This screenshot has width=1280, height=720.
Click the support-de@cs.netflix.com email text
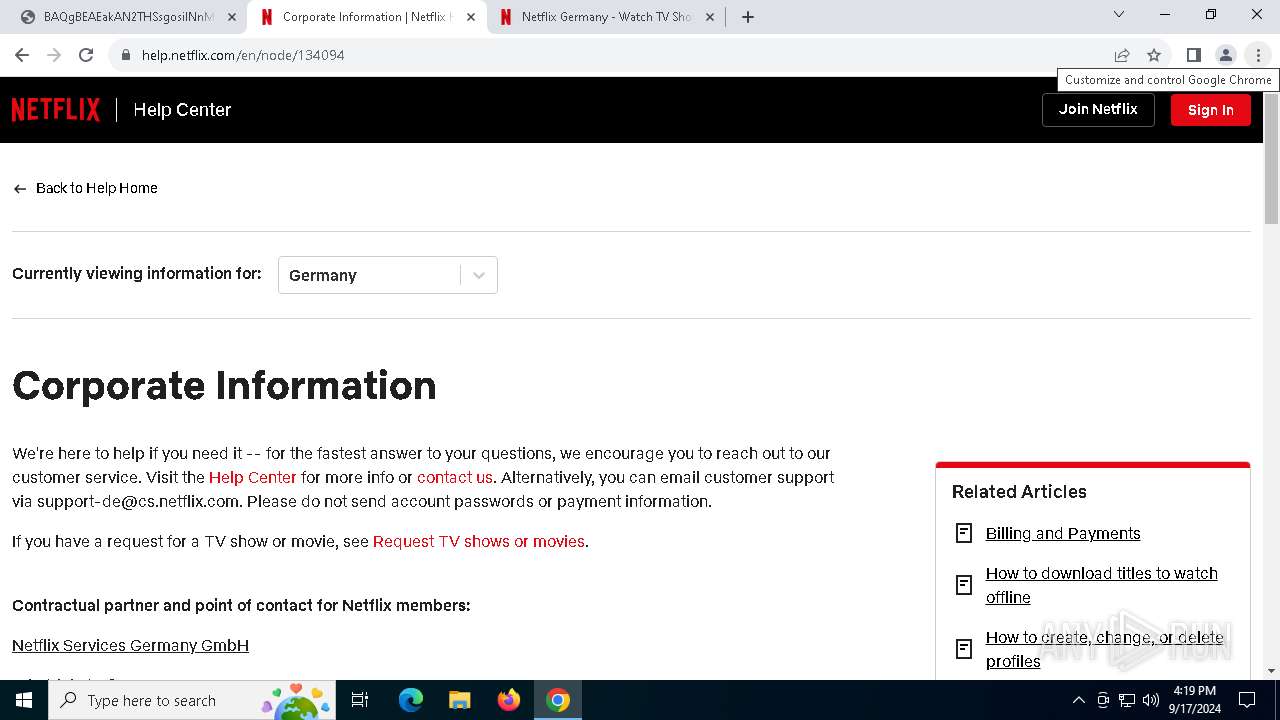click(x=138, y=501)
